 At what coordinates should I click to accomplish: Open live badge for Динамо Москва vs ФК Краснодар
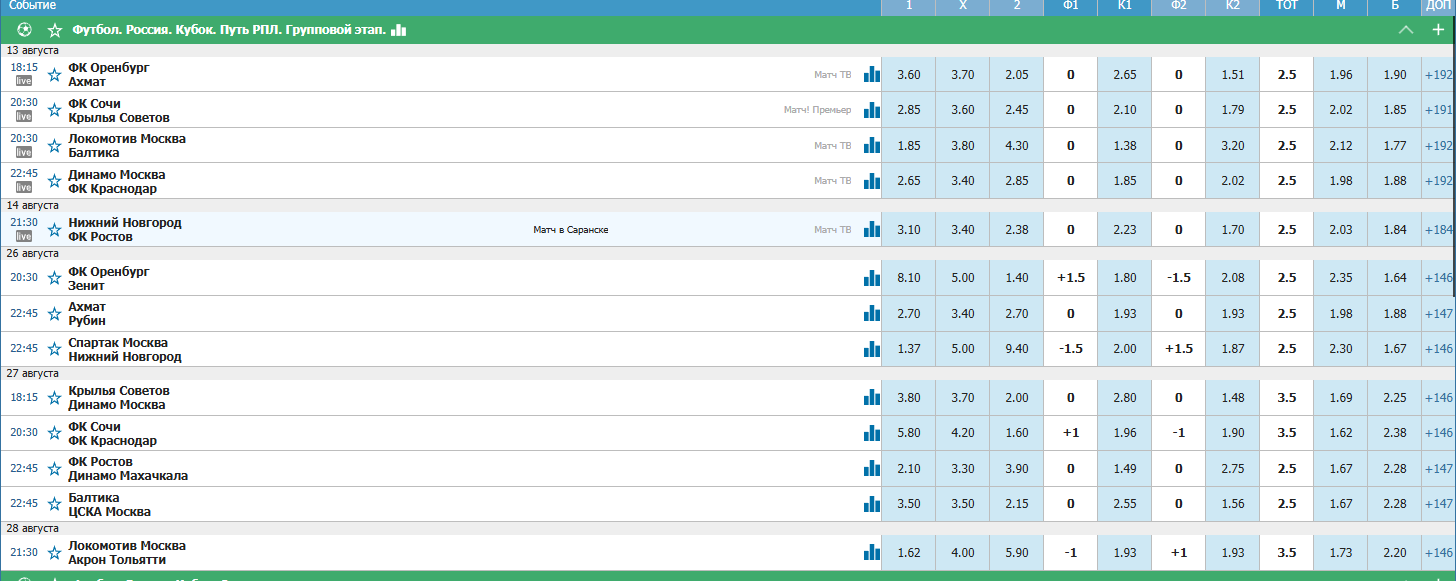pyautogui.click(x=24, y=187)
